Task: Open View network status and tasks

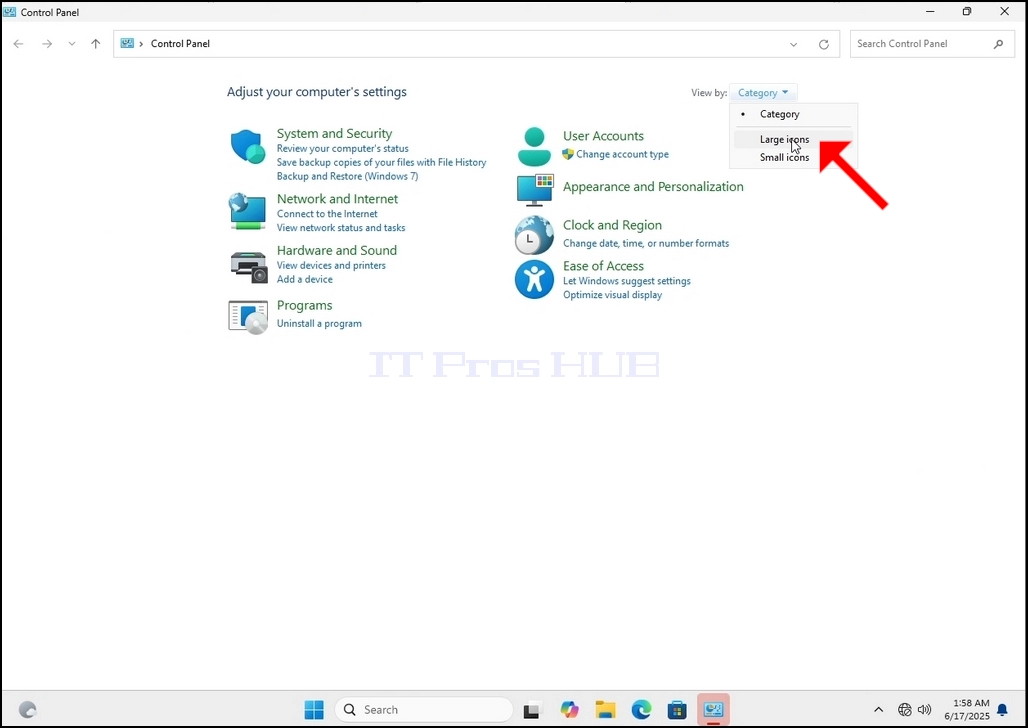Action: point(341,228)
